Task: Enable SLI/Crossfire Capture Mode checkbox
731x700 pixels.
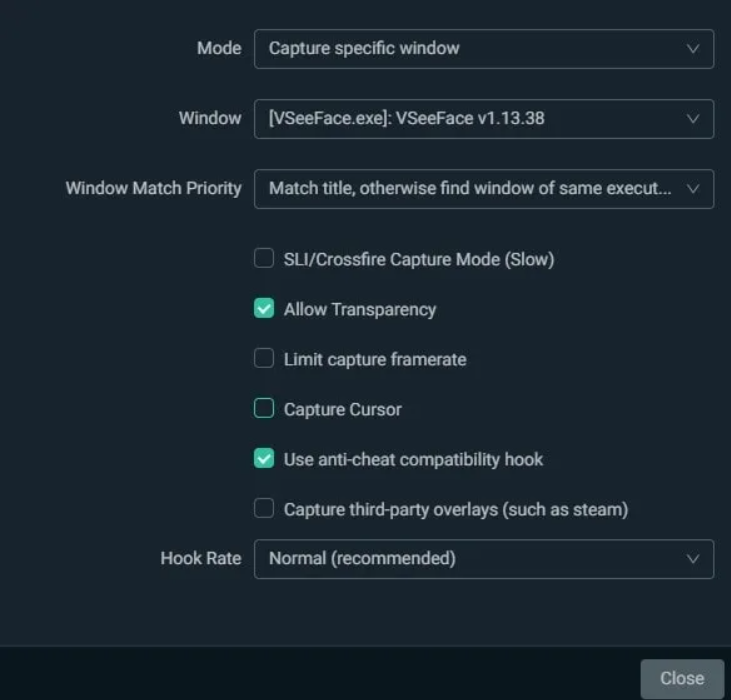Action: tap(264, 258)
